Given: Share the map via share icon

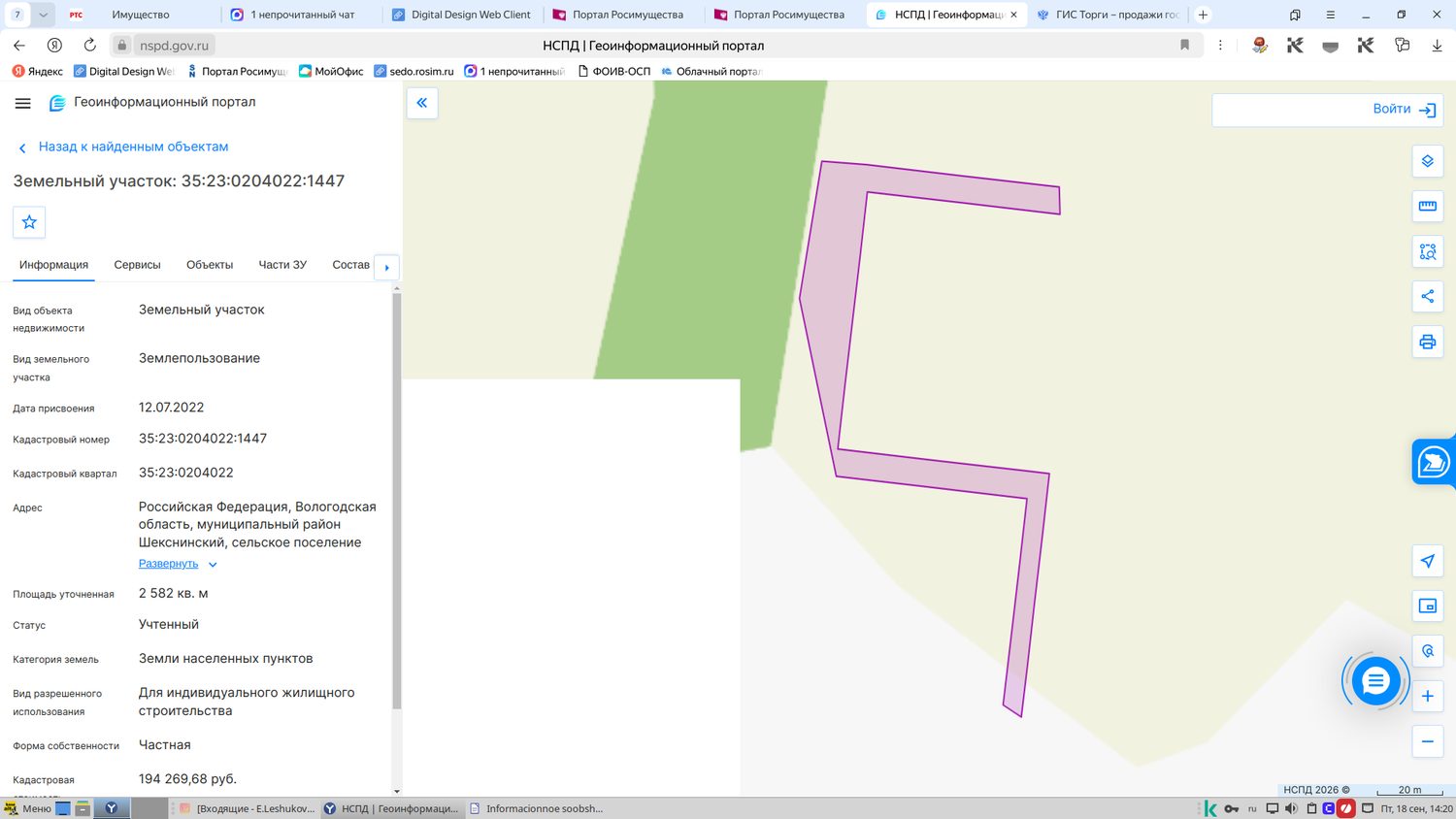Looking at the screenshot, I should pos(1427,296).
